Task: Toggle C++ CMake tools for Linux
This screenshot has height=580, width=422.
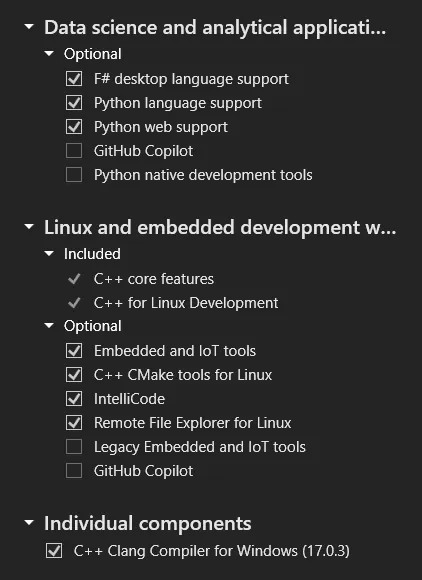Action: (x=74, y=375)
